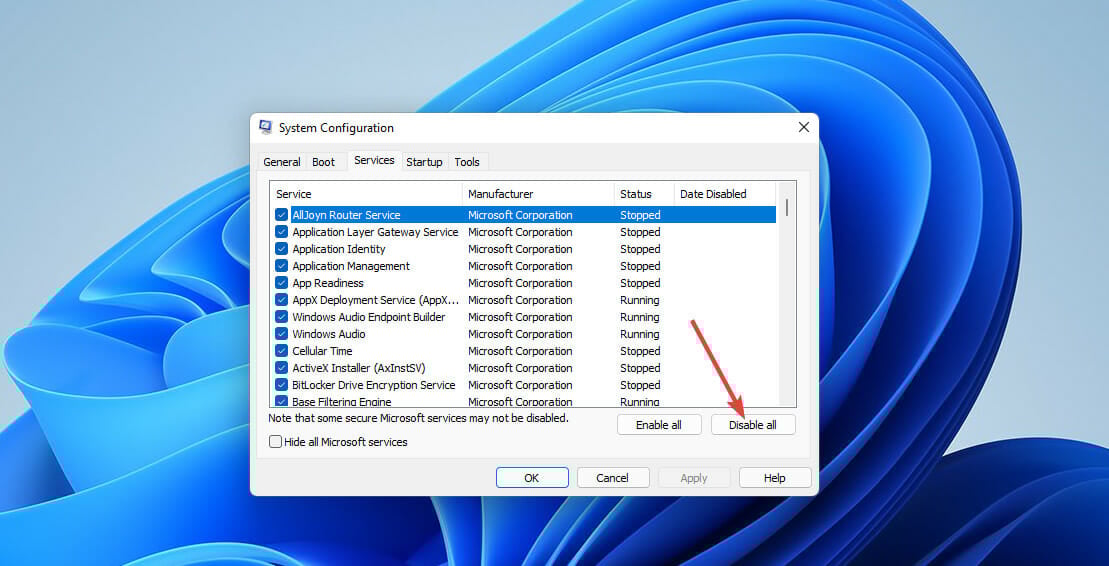The height and width of the screenshot is (566, 1109).
Task: Click the services list vertical scrollbar thumb
Action: [x=786, y=207]
